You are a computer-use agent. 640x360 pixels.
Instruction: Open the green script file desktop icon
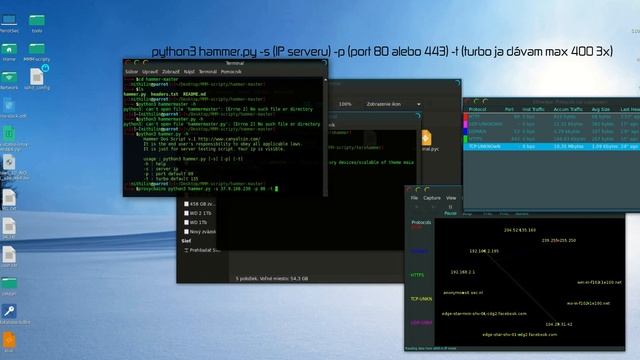(x=9, y=138)
